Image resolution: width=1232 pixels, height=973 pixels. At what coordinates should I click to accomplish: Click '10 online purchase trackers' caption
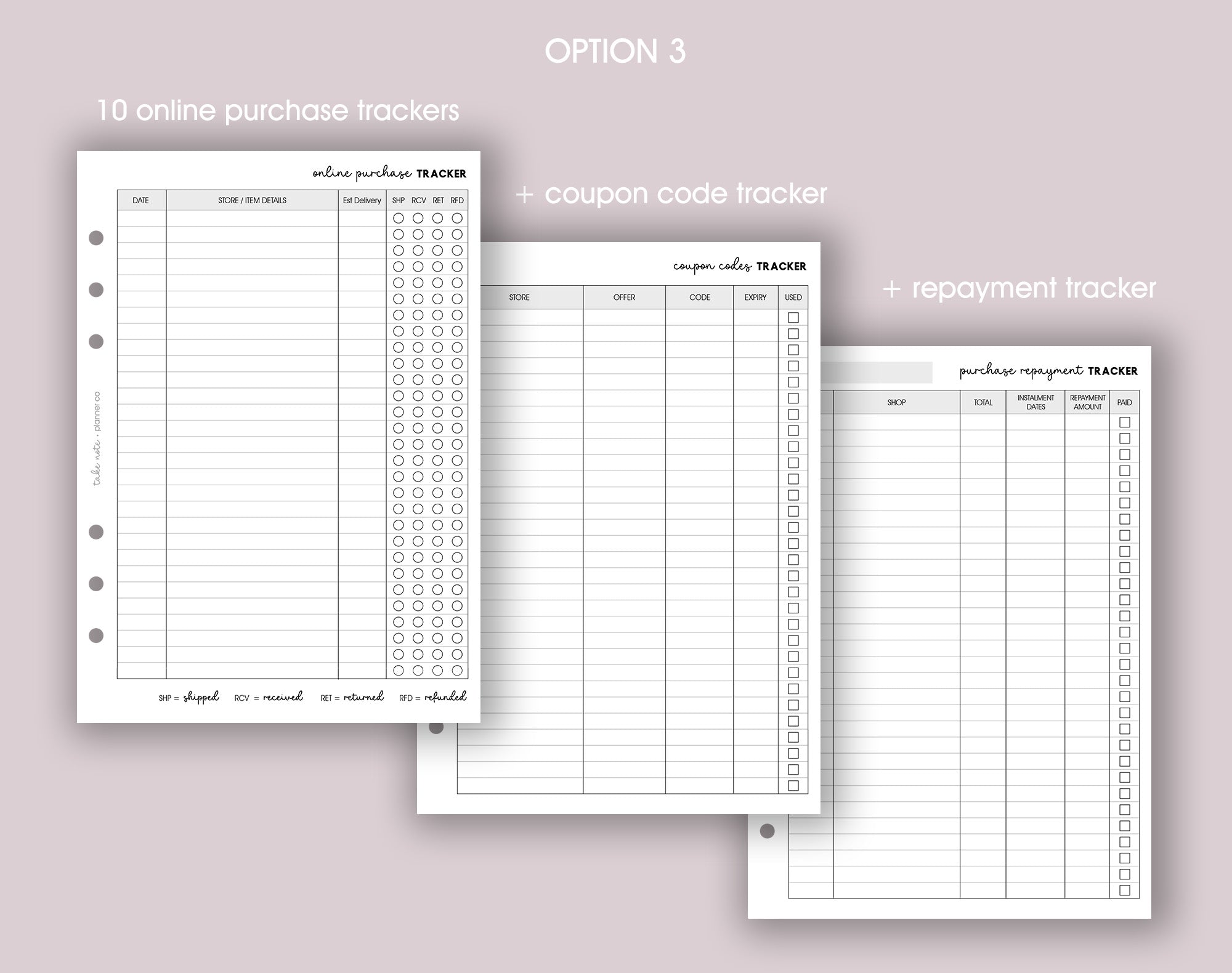(278, 111)
